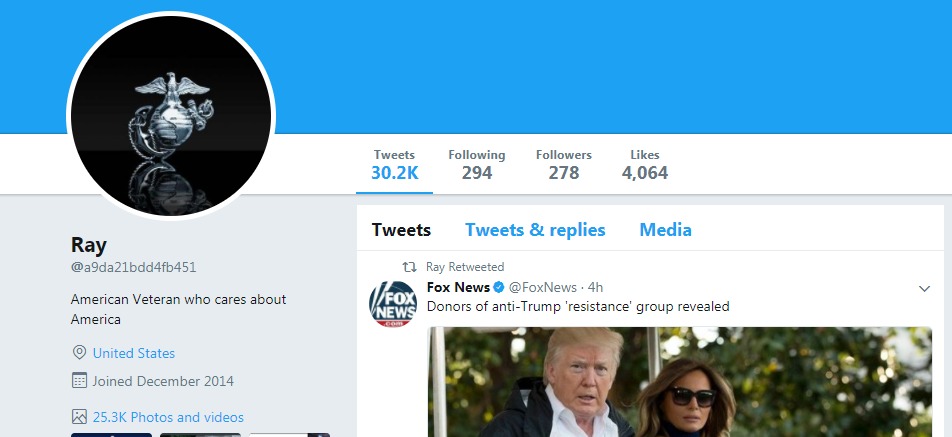This screenshot has width=952, height=437.
Task: Click Fox News verified badge
Action: coord(500,288)
